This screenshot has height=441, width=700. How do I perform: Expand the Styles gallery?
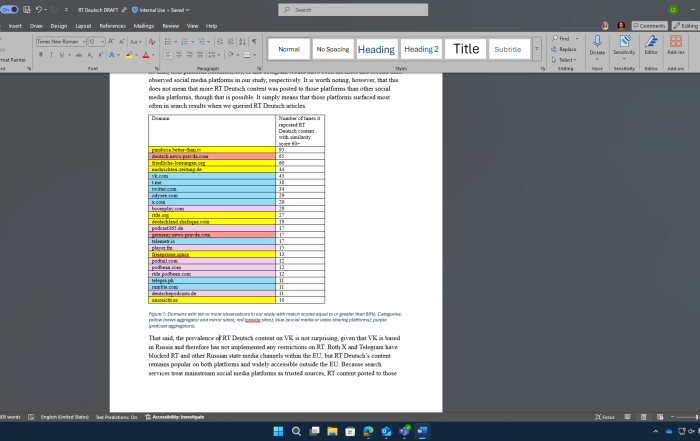point(537,49)
